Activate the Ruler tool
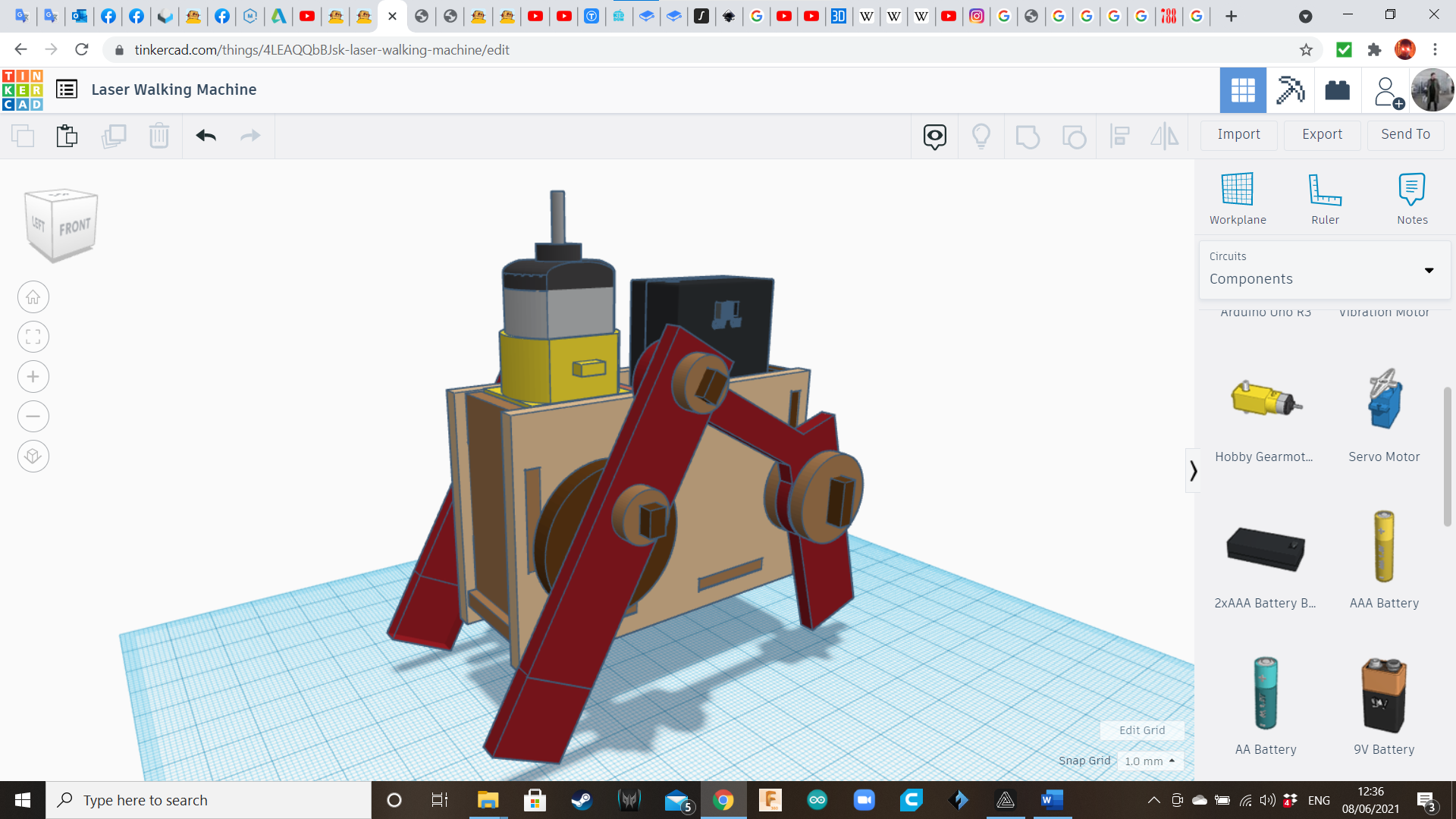 click(1325, 197)
